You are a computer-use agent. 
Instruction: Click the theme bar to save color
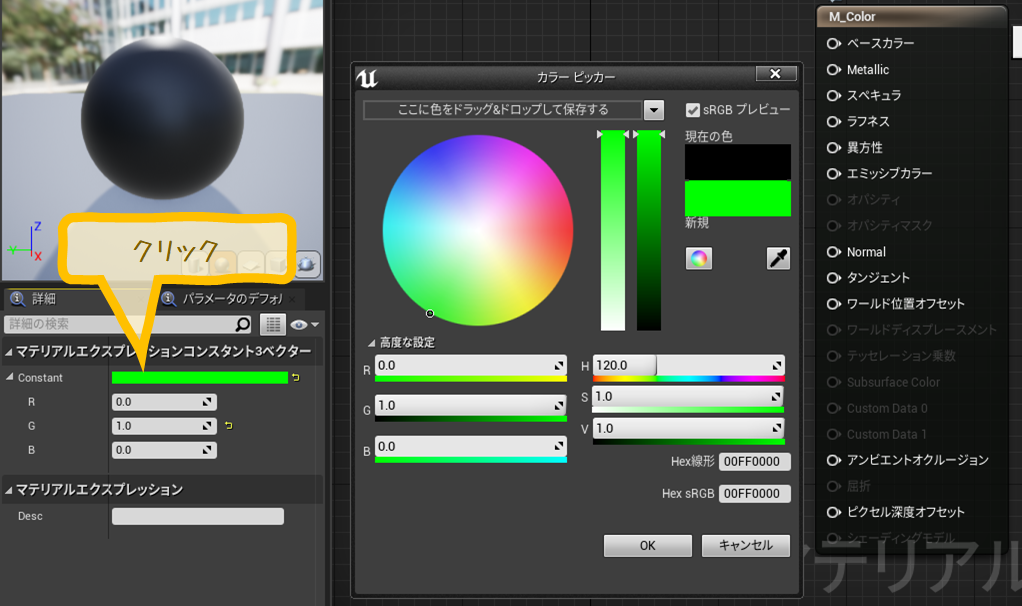pyautogui.click(x=503, y=110)
